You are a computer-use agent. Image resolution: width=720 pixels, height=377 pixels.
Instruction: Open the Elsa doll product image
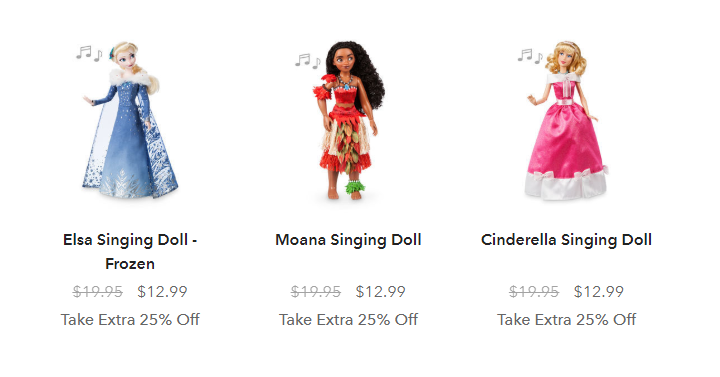[130, 120]
